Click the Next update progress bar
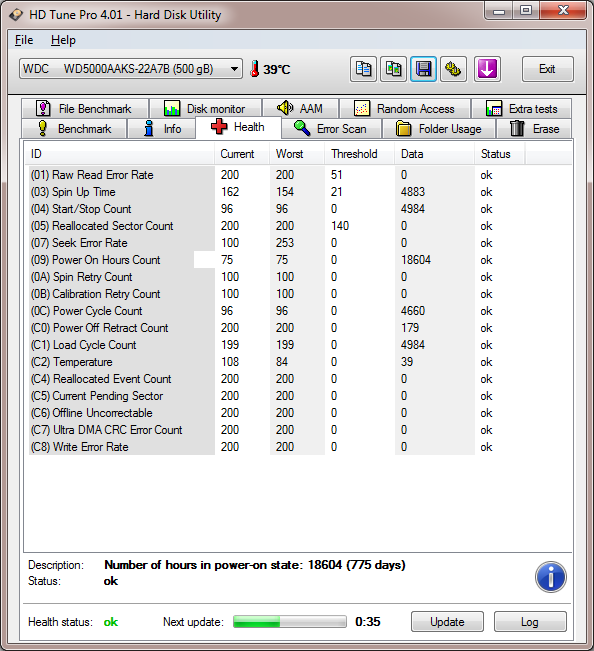Viewport: 594px width, 651px height. (x=290, y=622)
